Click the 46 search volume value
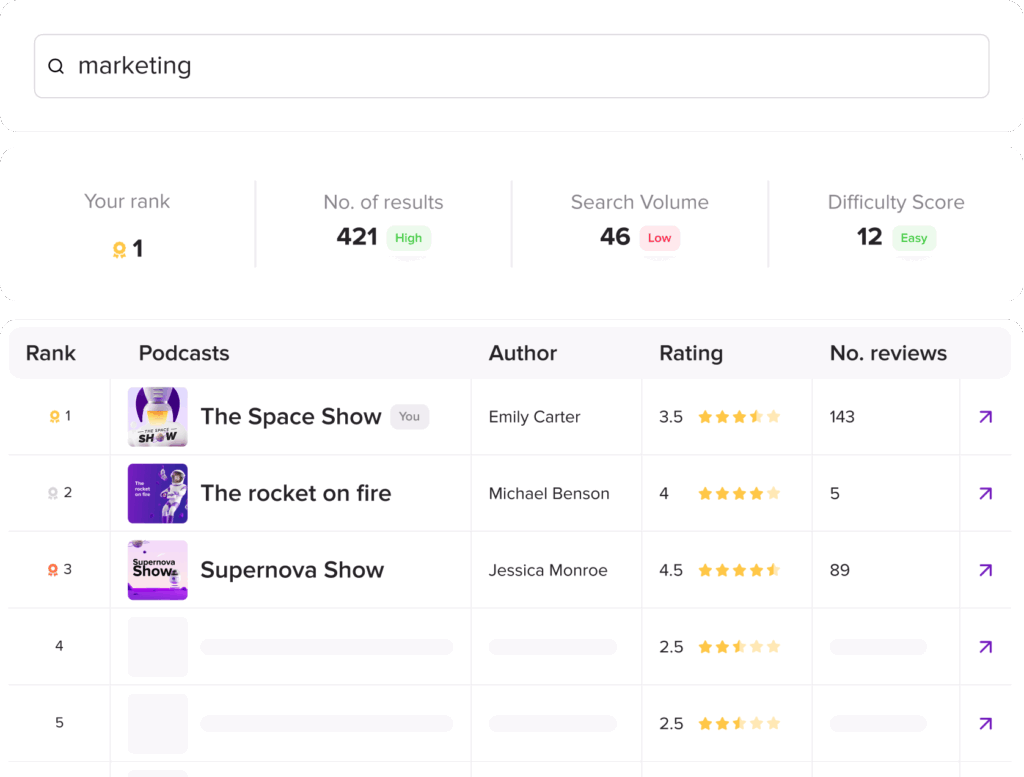The height and width of the screenshot is (777, 1024). 615,236
